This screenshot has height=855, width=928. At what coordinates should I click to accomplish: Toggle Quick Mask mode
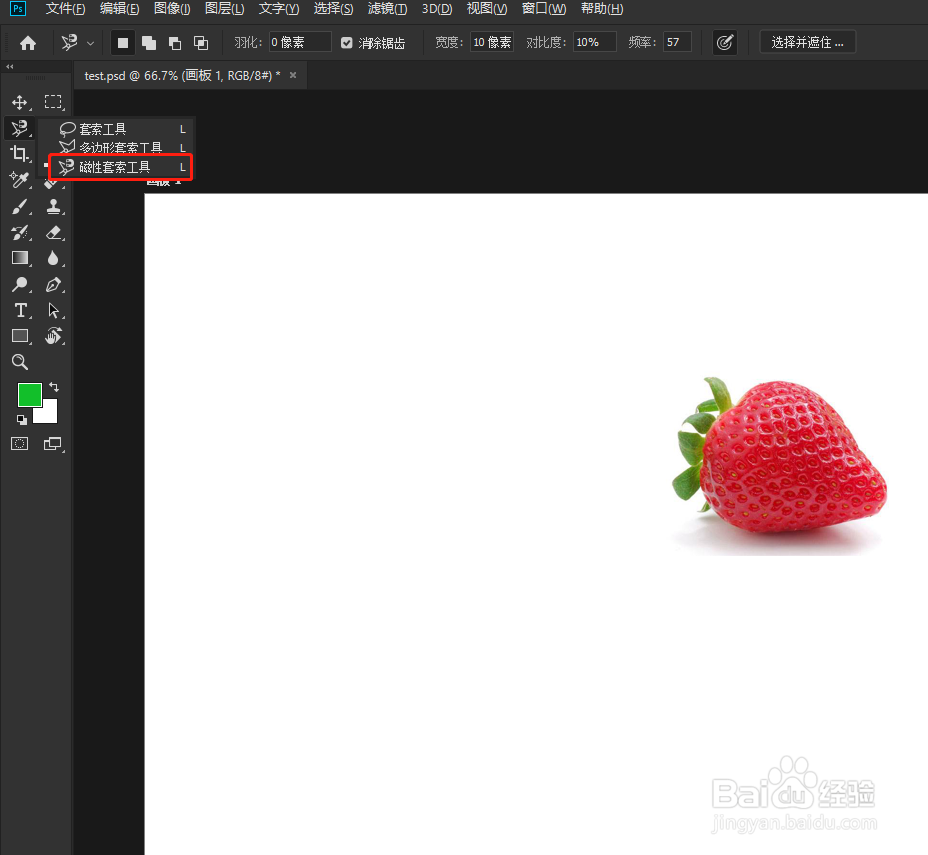pyautogui.click(x=20, y=444)
